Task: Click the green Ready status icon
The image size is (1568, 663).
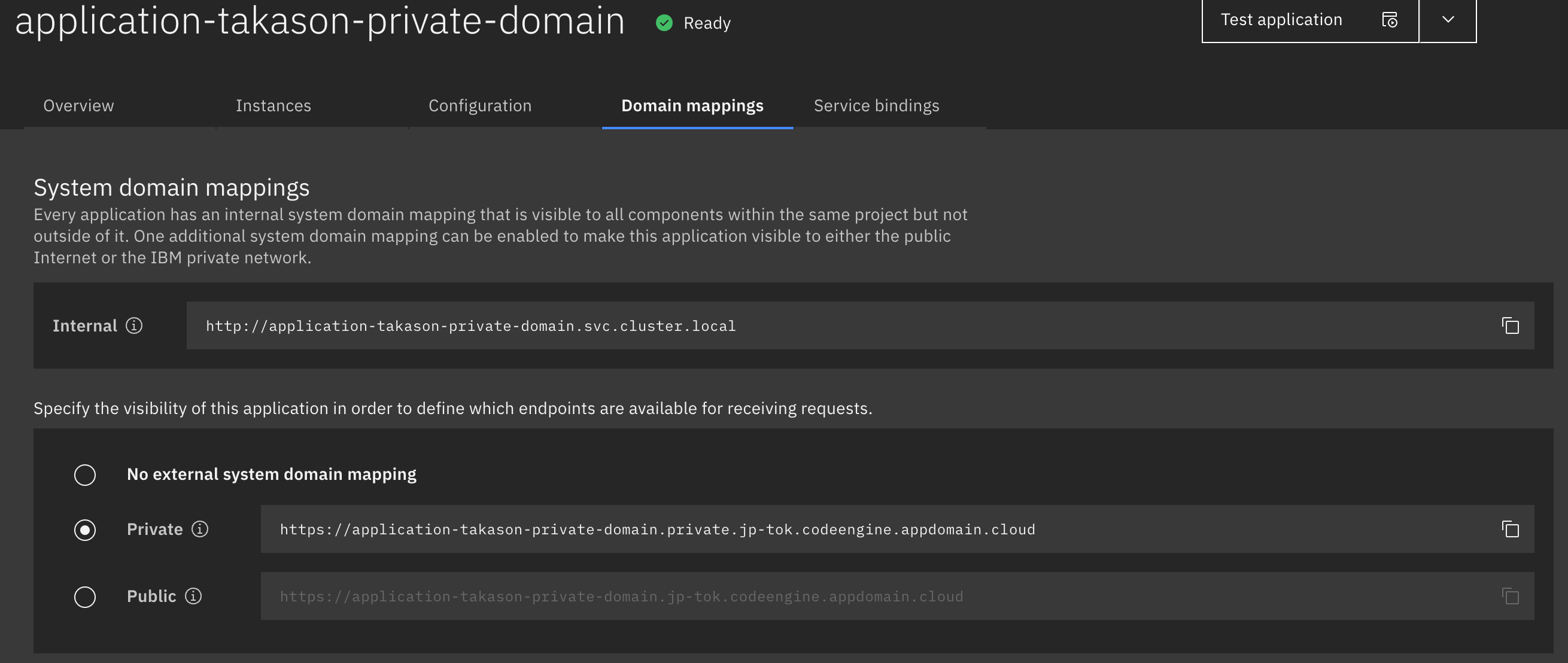Action: click(664, 23)
